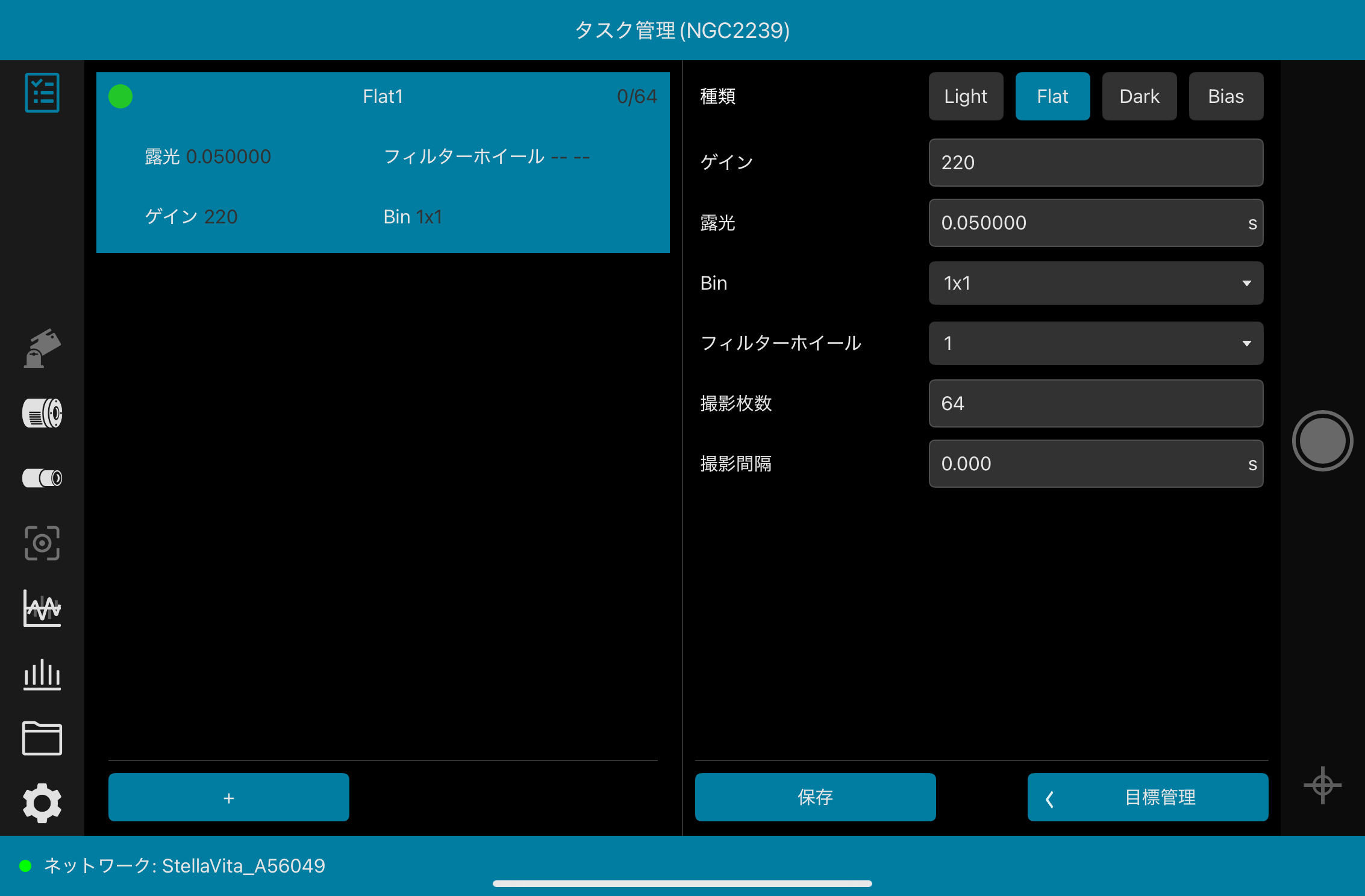1365x896 pixels.
Task: Toggle the green status dot on Flat1
Action: [x=120, y=96]
